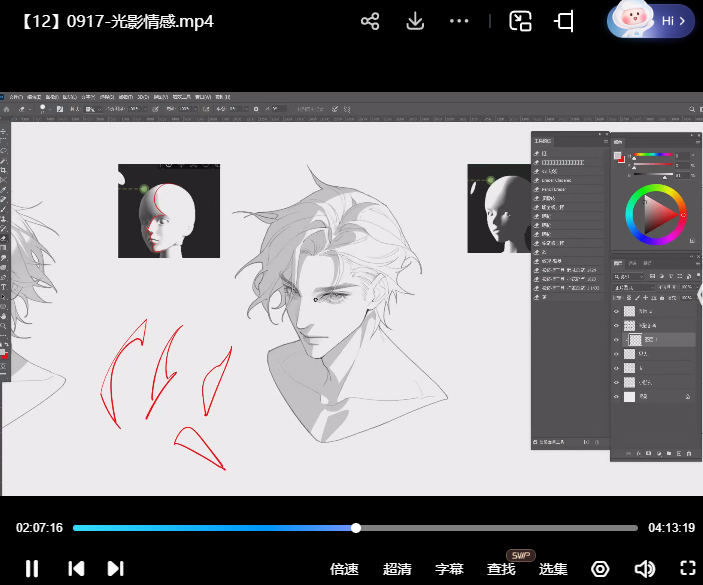Open the 超清 video quality menu
703x585 pixels.
(397, 569)
